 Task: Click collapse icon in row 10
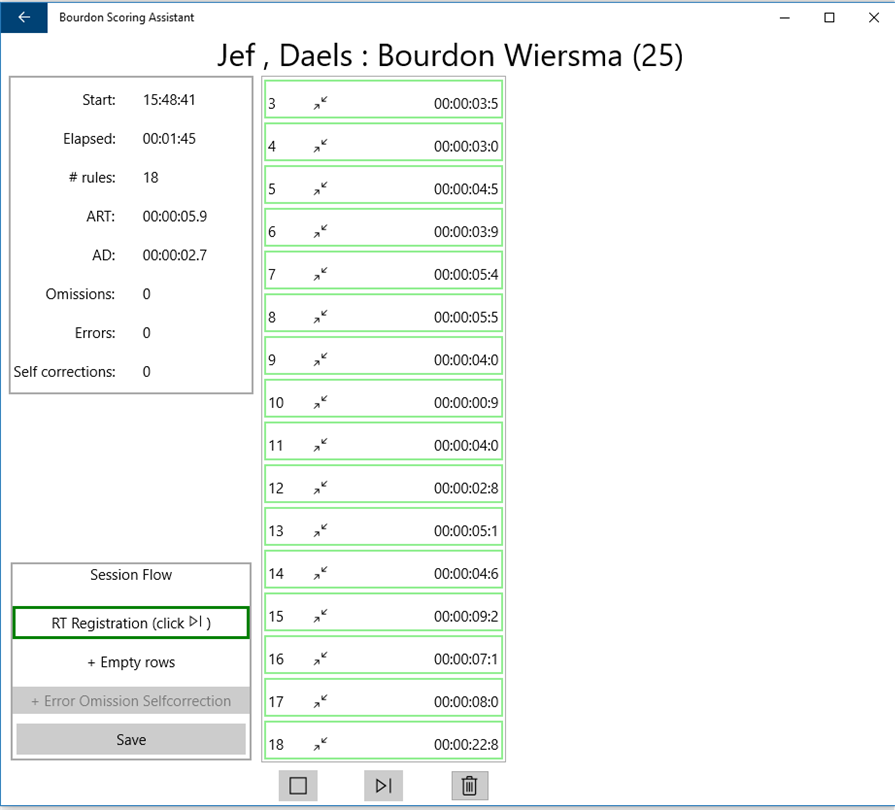(x=320, y=402)
